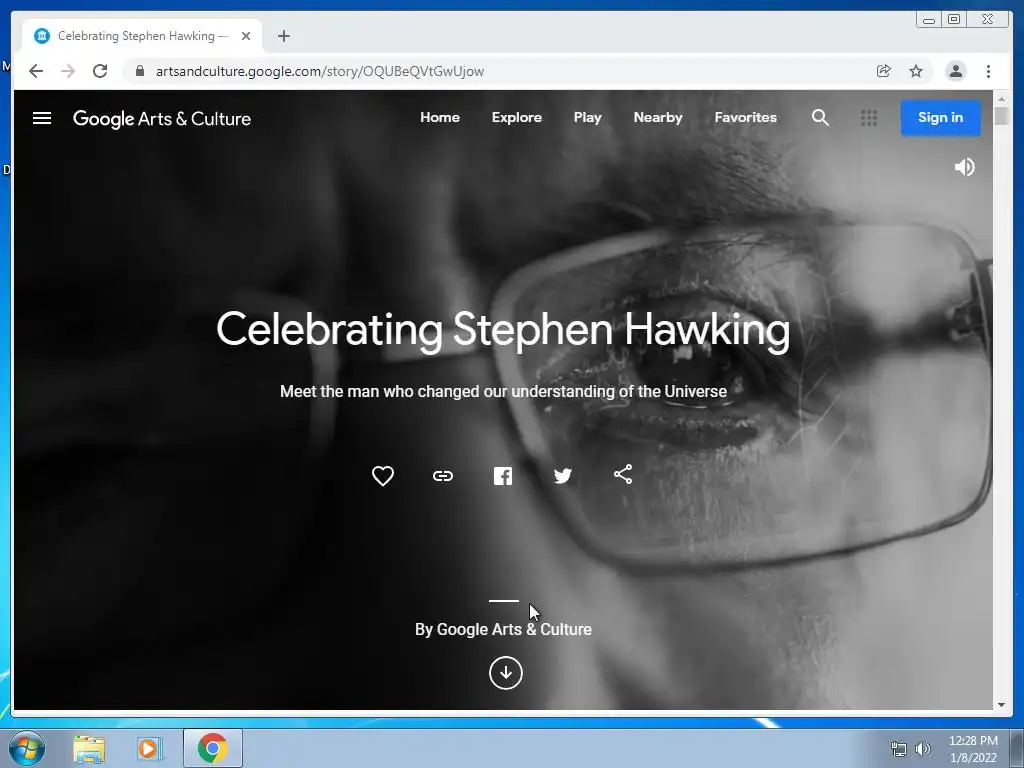Close the Celebrating Stephen Hawking tab
The image size is (1024, 768).
(246, 36)
